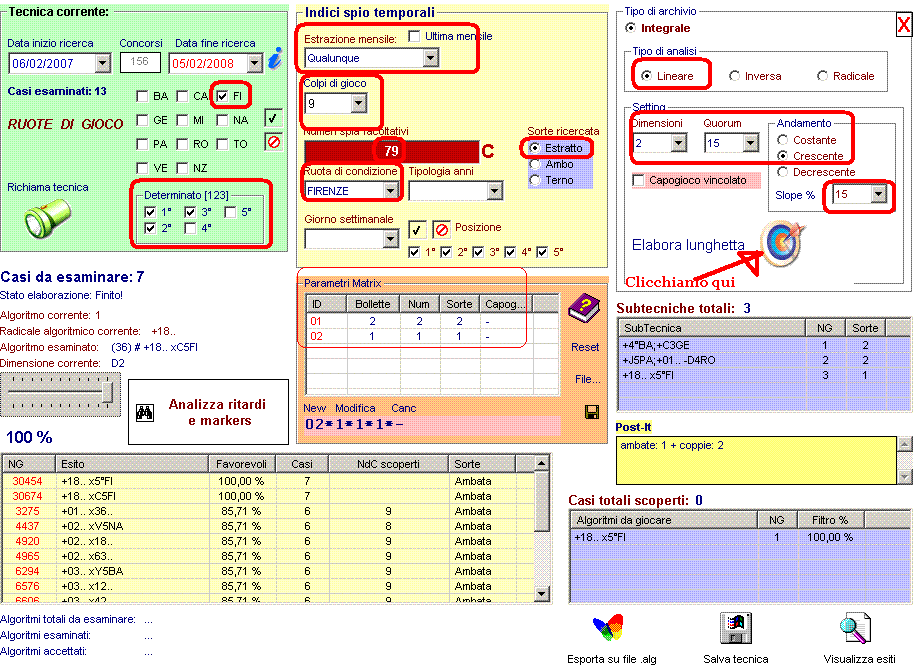Uncheck the FI wheel checkbox

coord(222,96)
